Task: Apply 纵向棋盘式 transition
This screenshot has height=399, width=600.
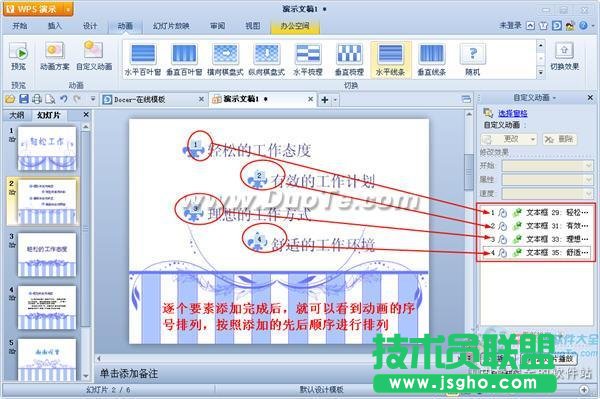Action: tap(267, 59)
